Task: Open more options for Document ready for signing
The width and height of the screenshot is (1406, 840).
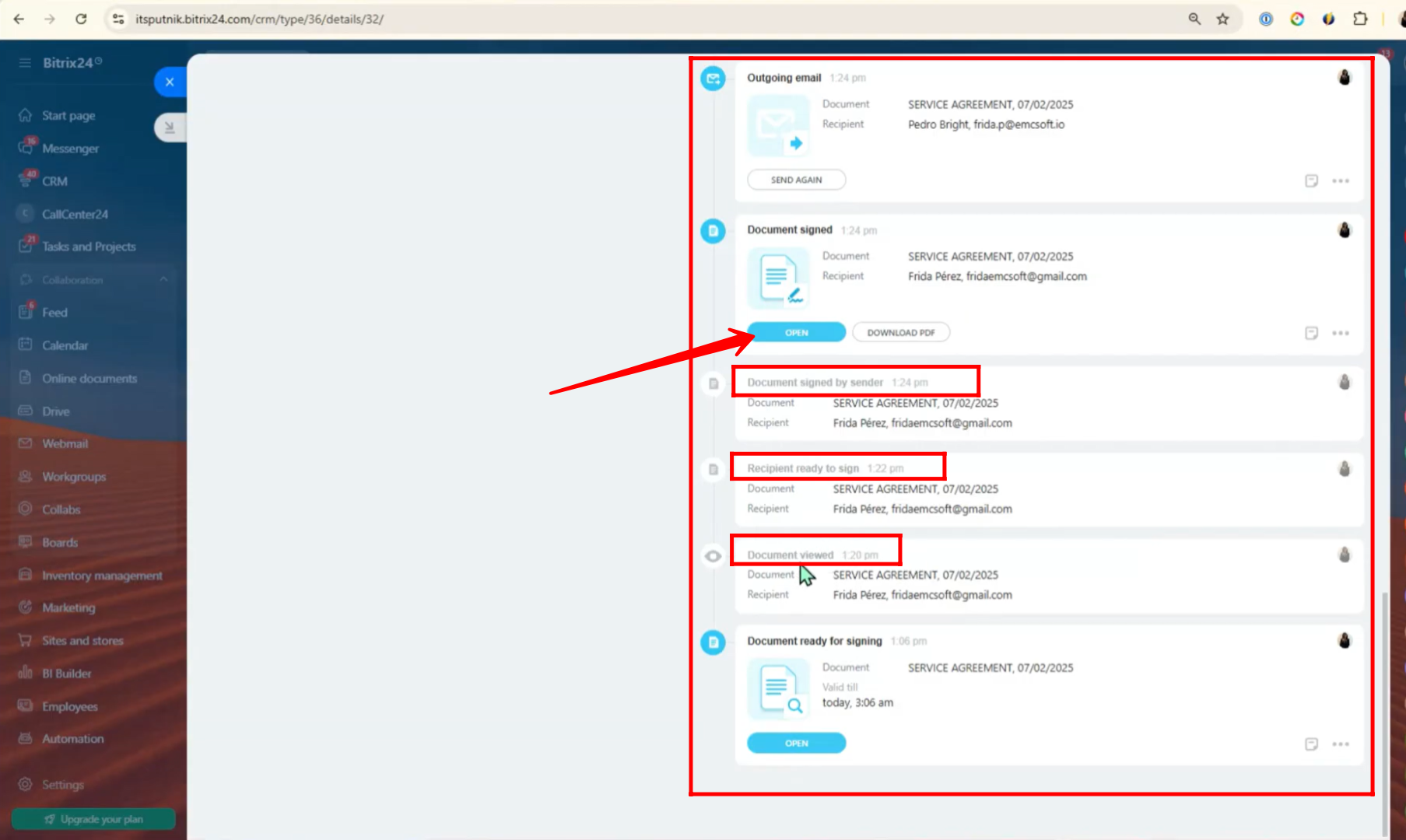Action: [x=1341, y=744]
